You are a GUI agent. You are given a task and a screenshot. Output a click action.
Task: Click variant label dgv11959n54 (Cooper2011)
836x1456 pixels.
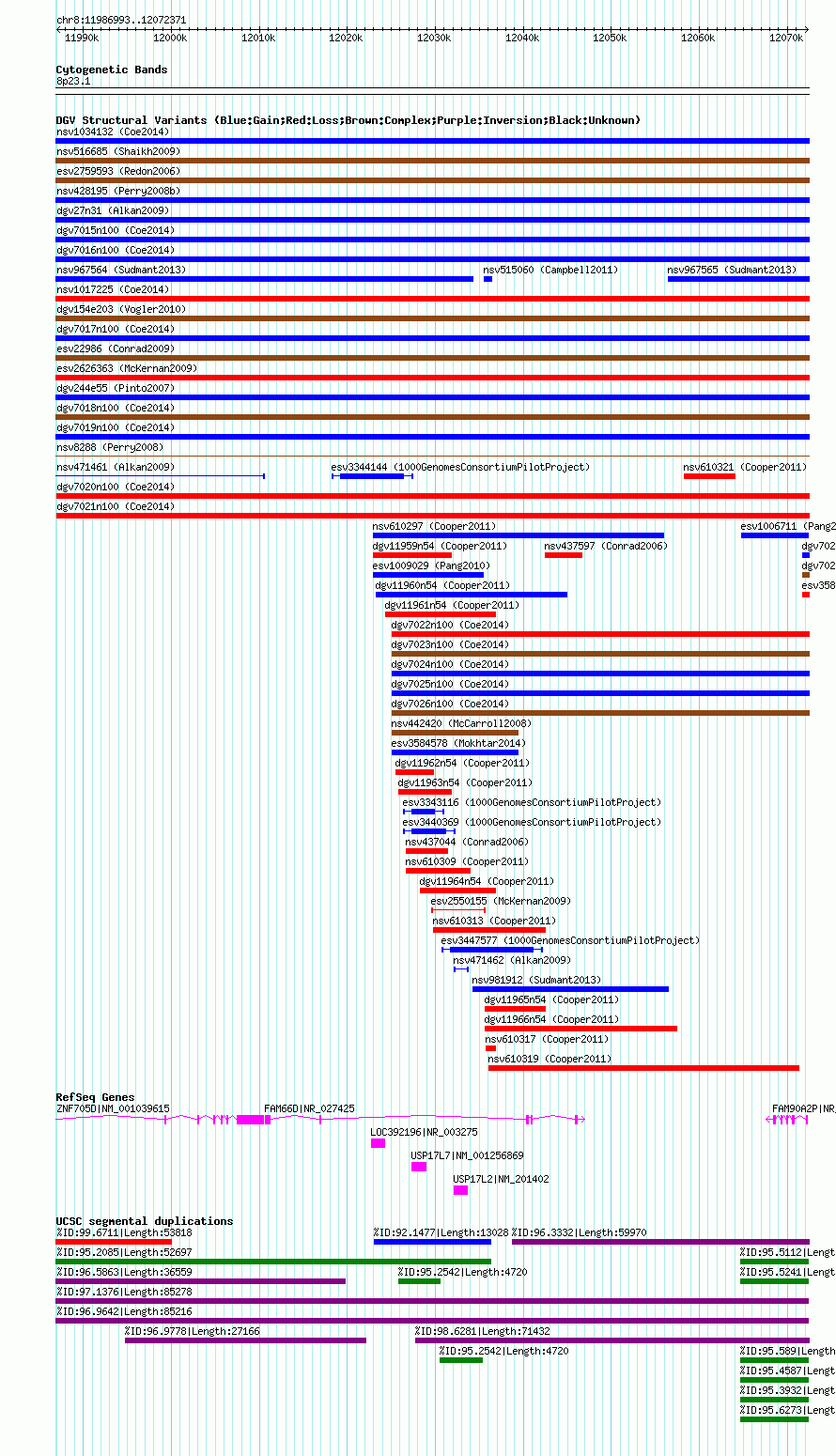(440, 546)
